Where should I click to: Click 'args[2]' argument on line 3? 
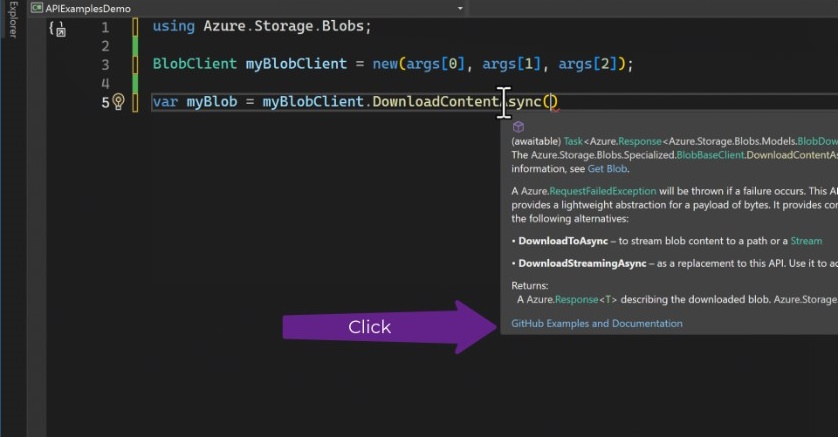click(x=587, y=64)
